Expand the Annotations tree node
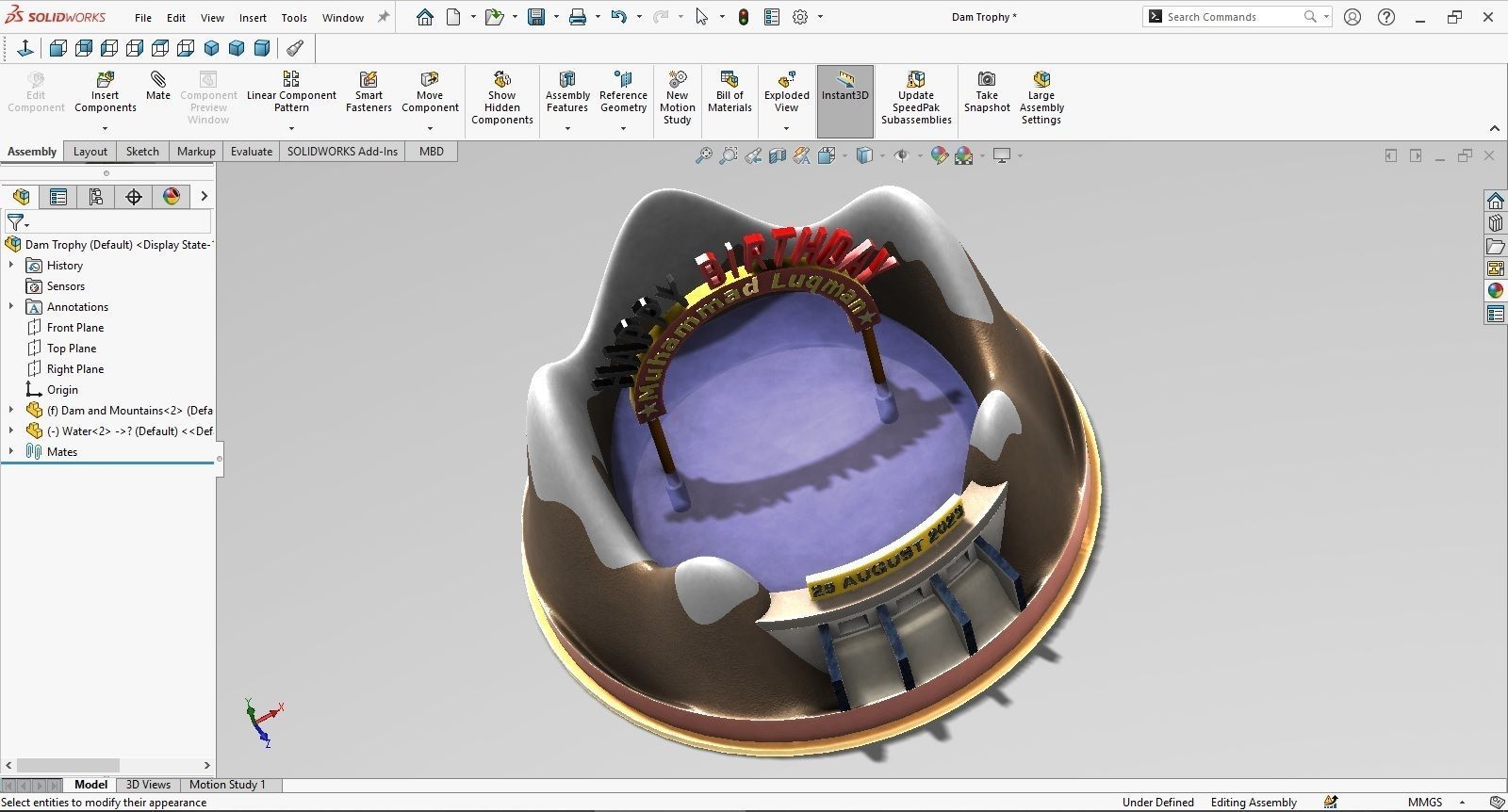This screenshot has width=1508, height=812. (11, 307)
